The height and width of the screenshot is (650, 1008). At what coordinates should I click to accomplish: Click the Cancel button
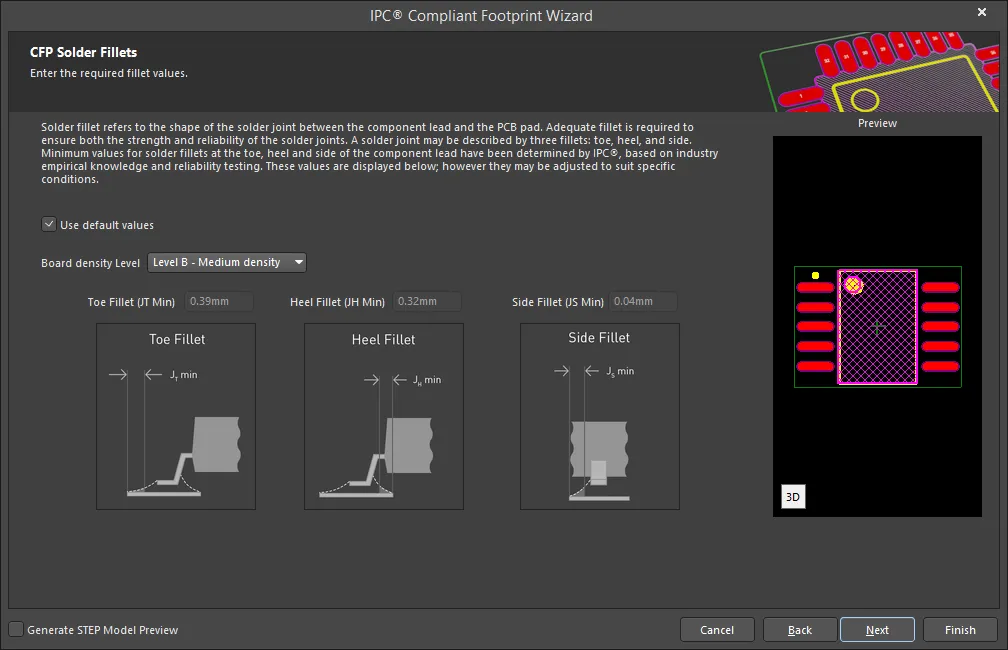[x=717, y=630]
